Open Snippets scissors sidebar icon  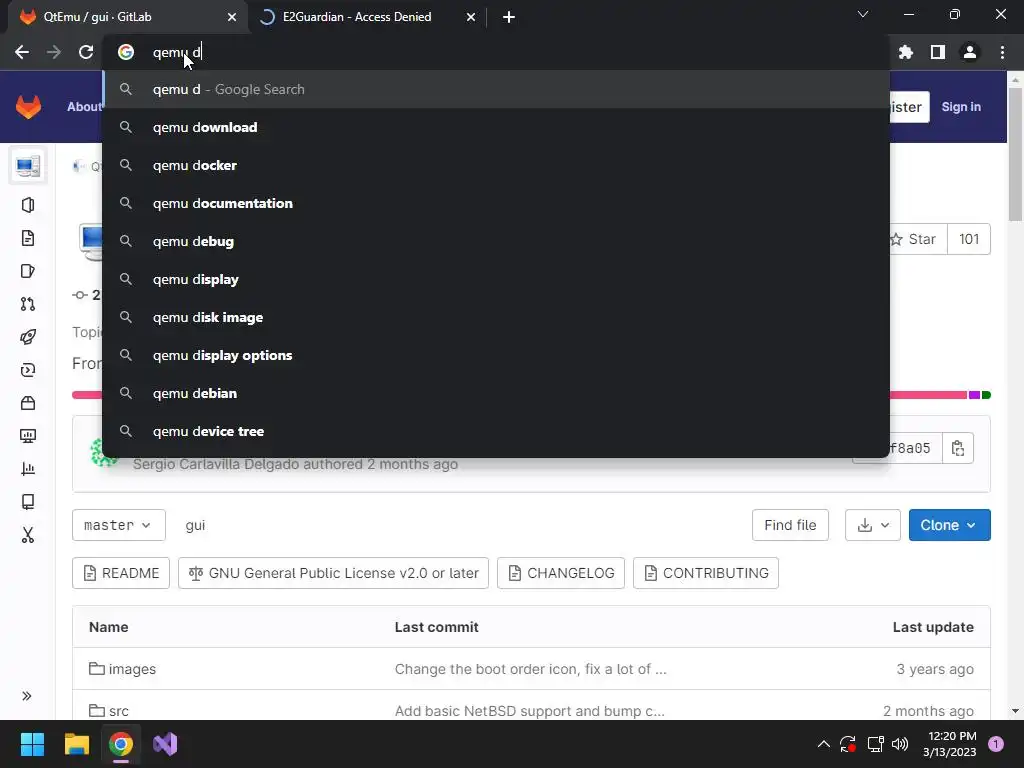pyautogui.click(x=27, y=535)
